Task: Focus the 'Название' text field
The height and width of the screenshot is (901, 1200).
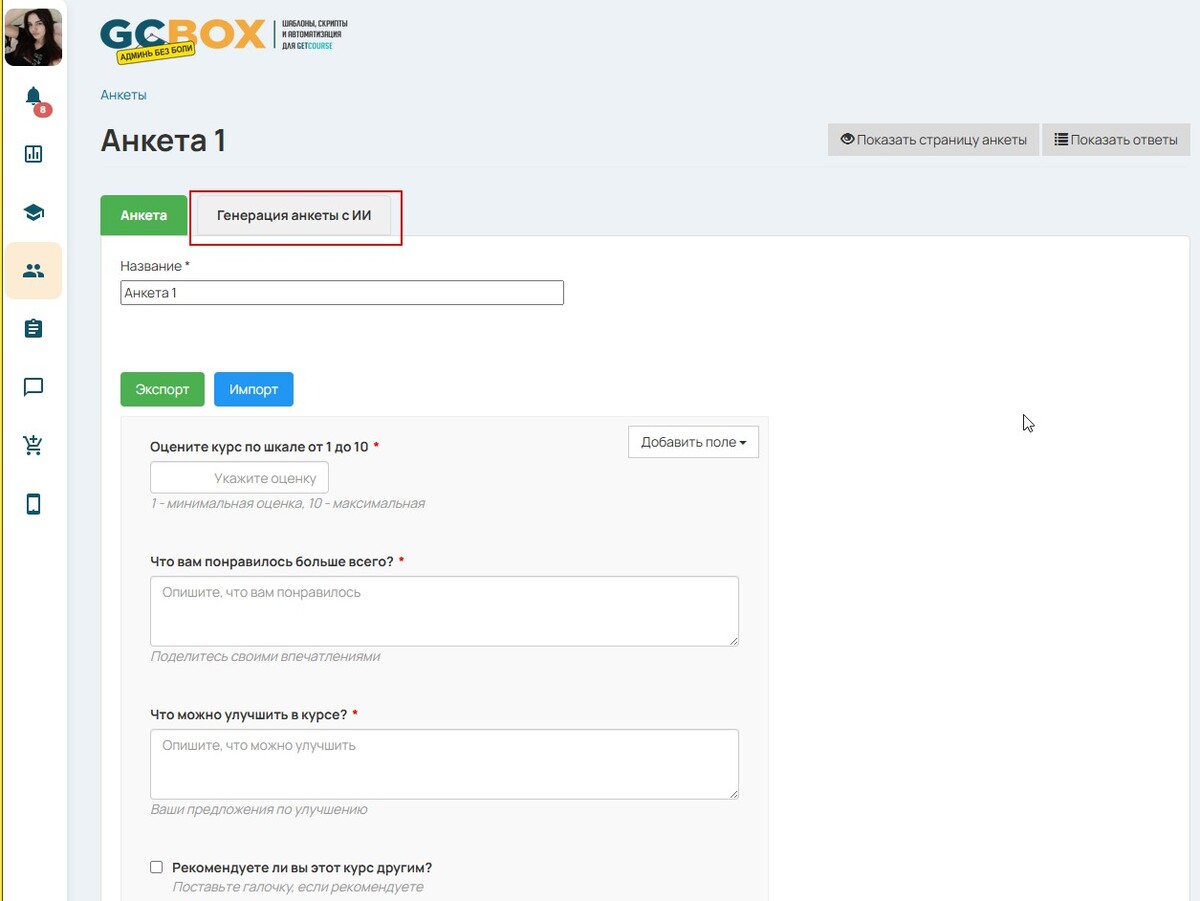Action: pyautogui.click(x=342, y=293)
